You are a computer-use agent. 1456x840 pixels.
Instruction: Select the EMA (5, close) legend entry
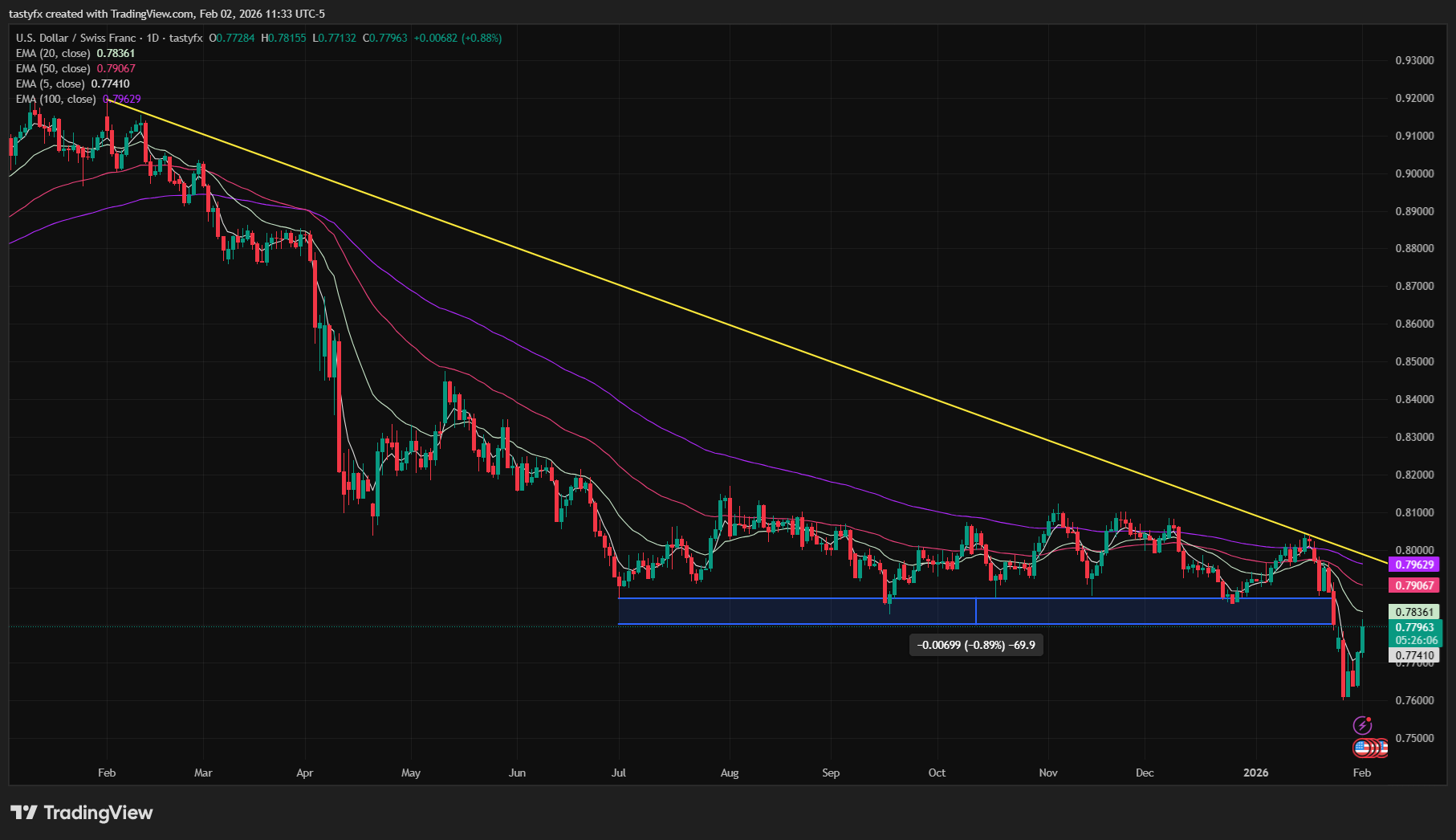[50, 84]
